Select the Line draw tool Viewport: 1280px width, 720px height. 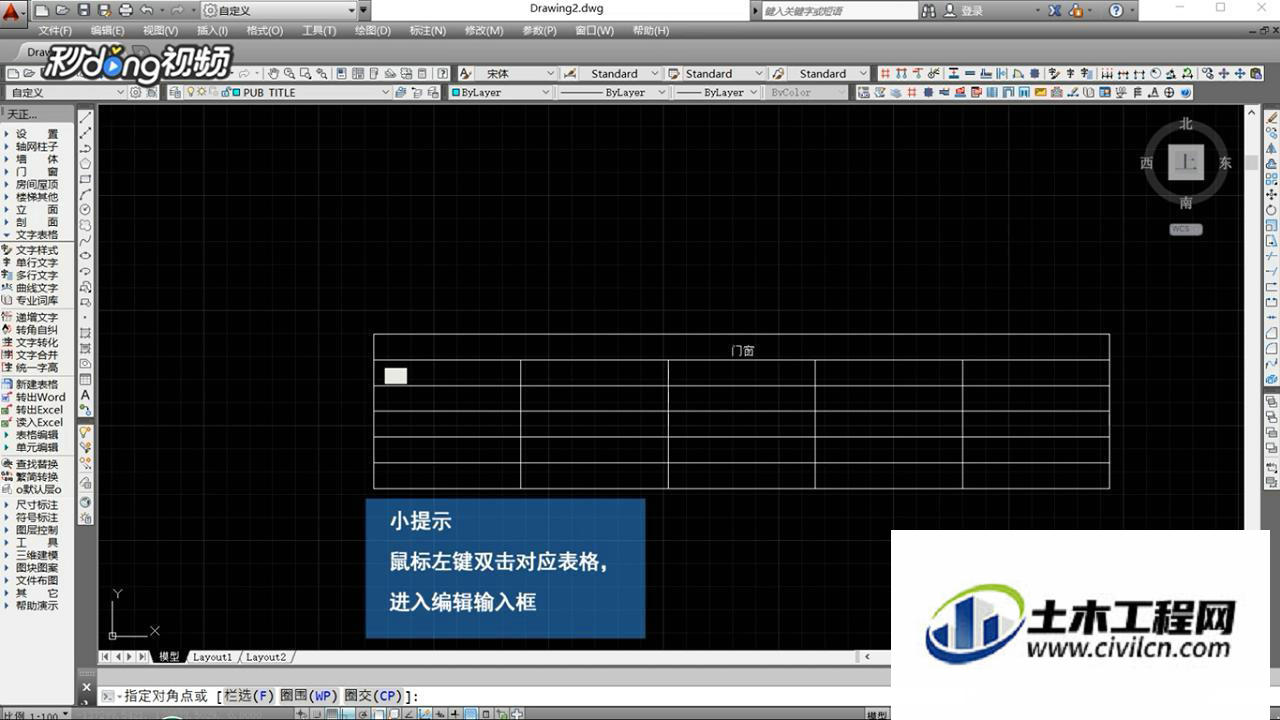point(86,118)
